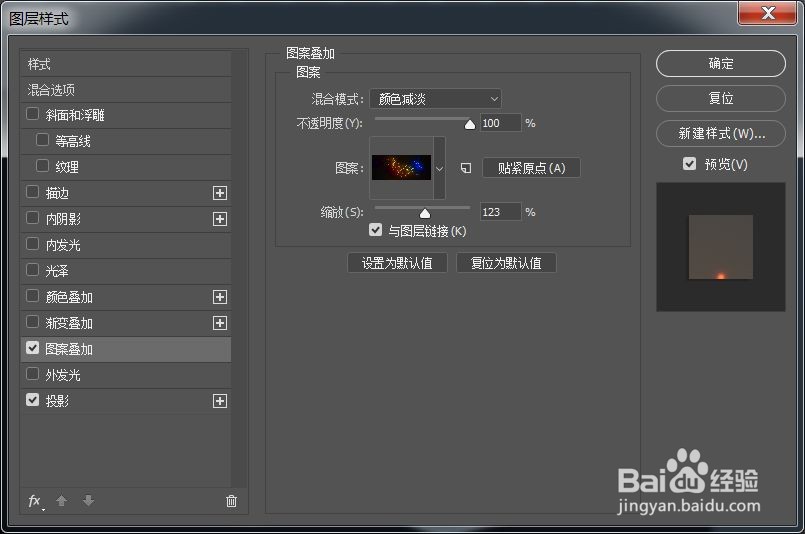
Task: Create new preset from current pattern icon
Action: tap(466, 168)
